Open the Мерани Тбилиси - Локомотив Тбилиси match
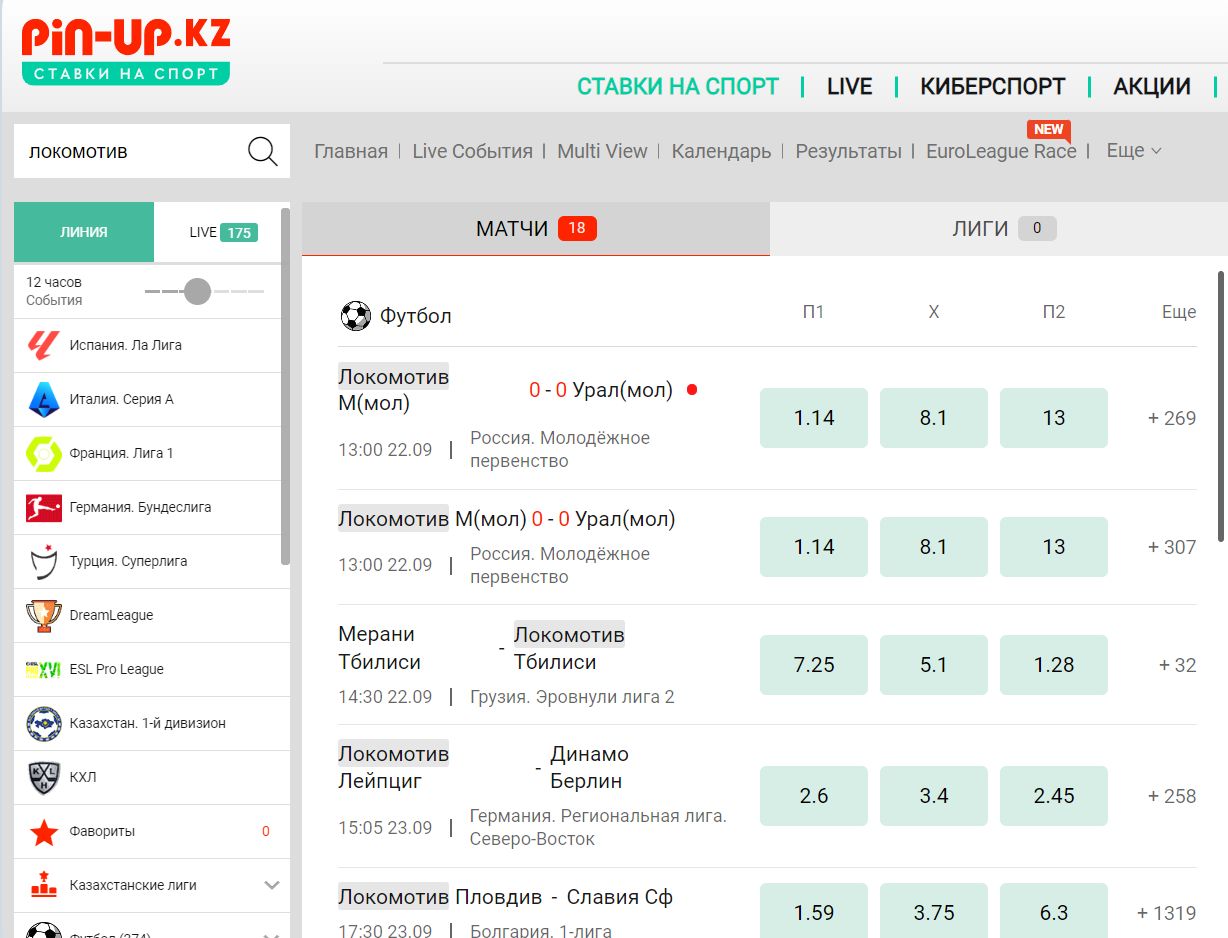 tap(482, 648)
